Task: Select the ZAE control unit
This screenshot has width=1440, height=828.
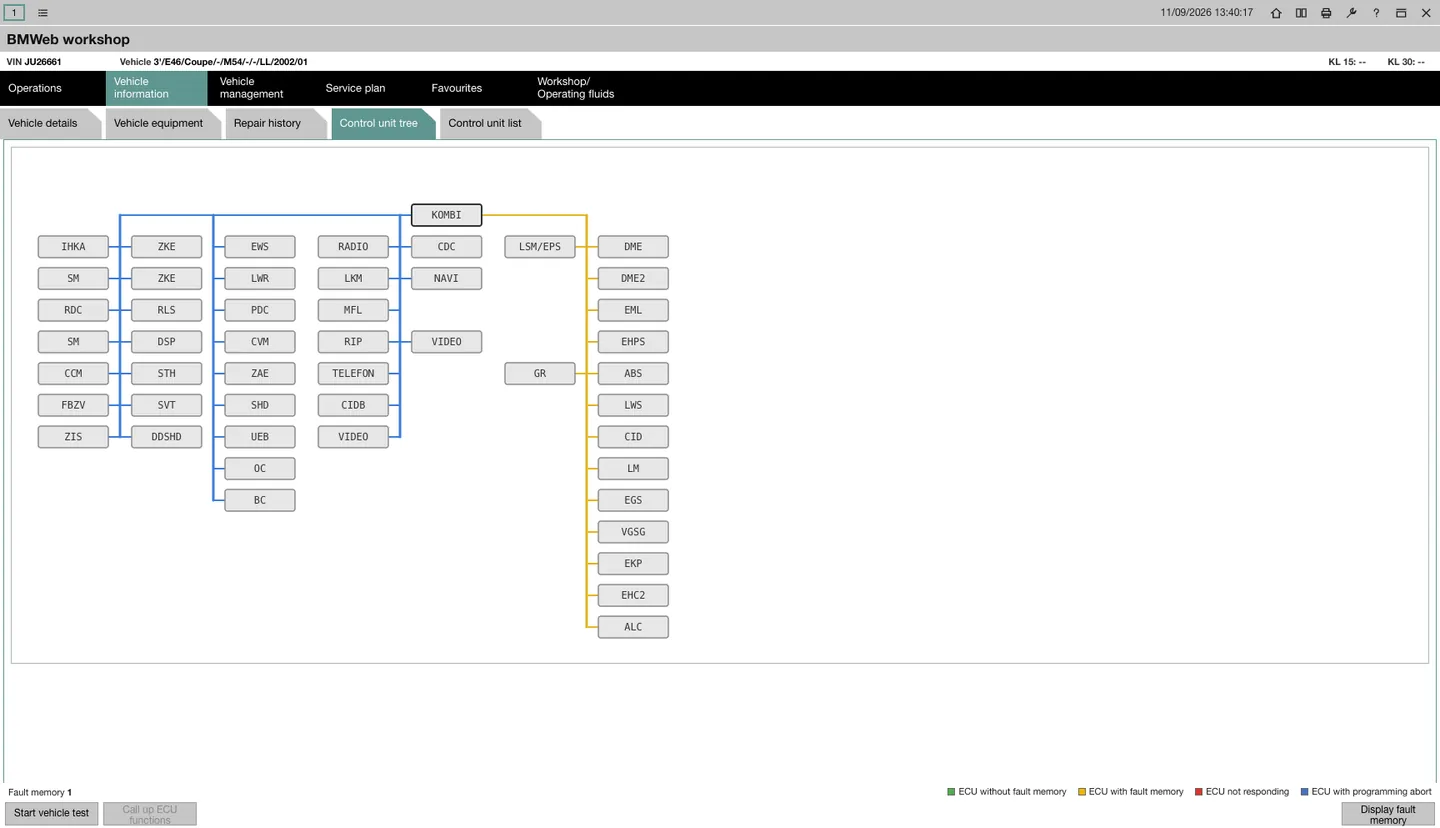Action: point(260,373)
